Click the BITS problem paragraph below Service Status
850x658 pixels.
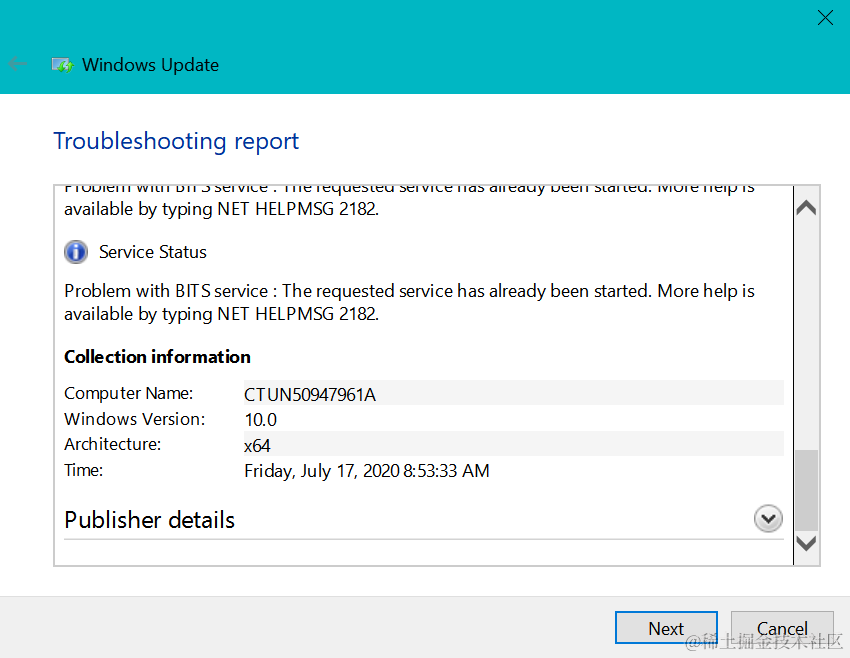(409, 302)
